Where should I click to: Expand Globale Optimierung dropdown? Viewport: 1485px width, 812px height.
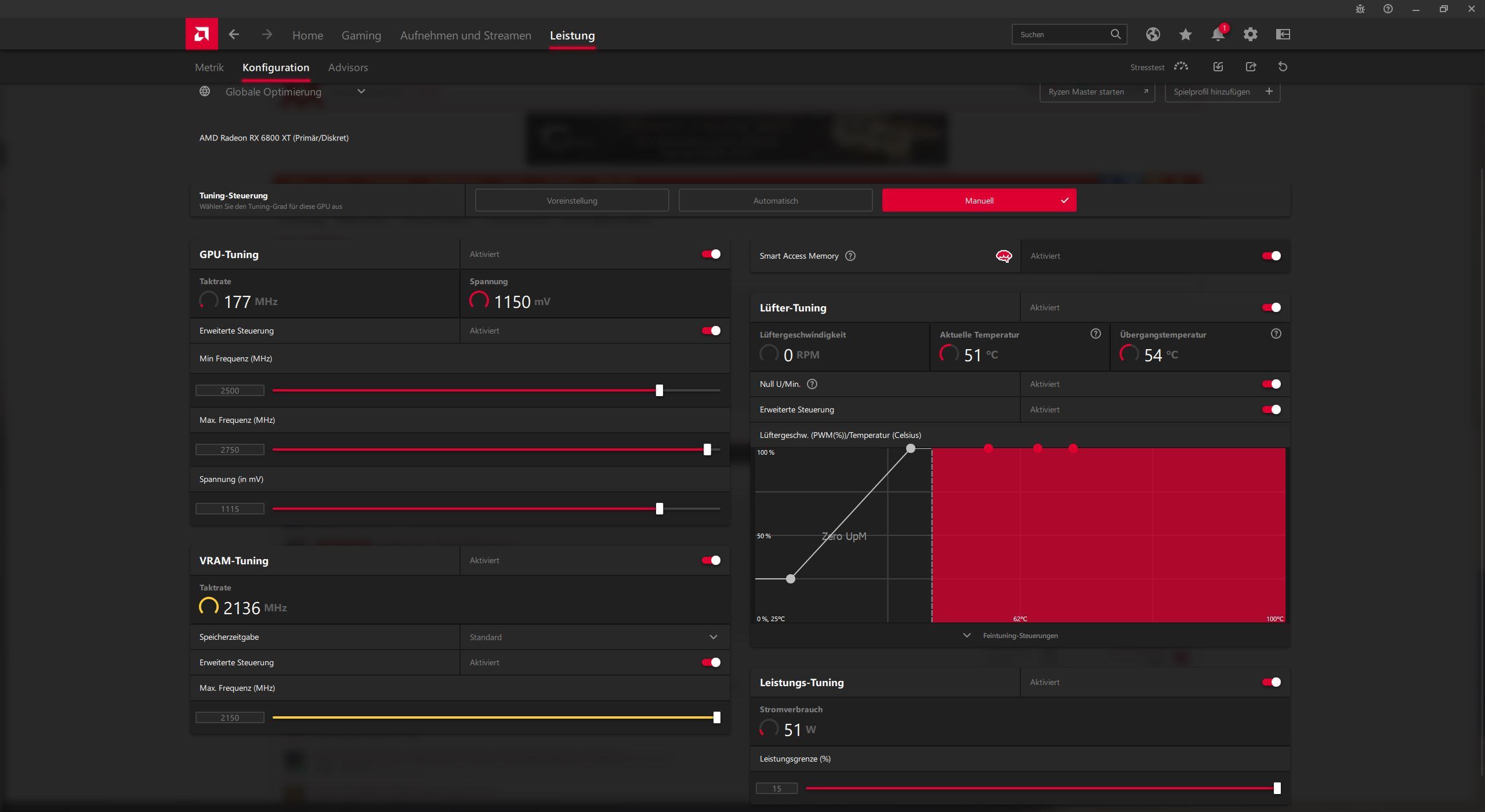(x=361, y=92)
